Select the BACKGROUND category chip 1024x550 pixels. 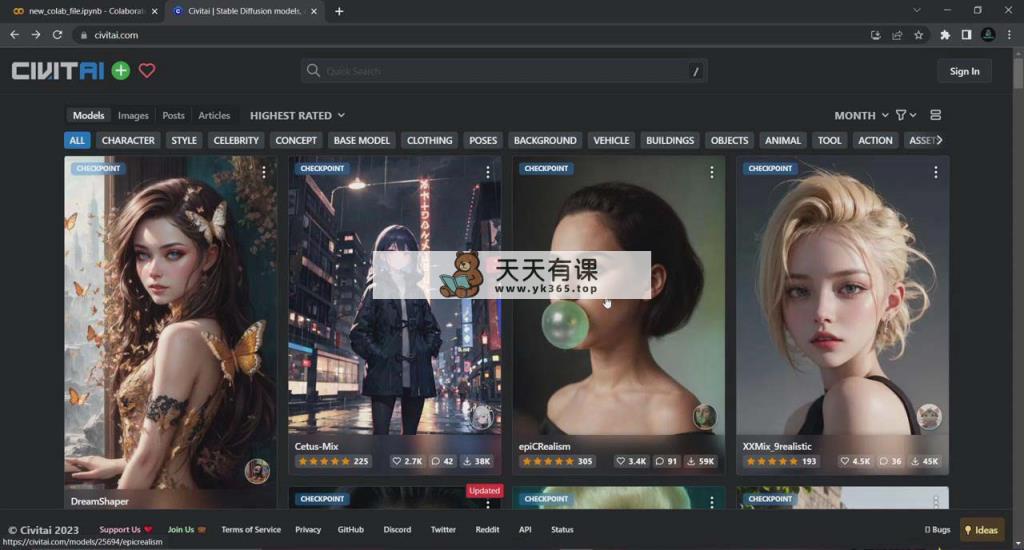(545, 140)
